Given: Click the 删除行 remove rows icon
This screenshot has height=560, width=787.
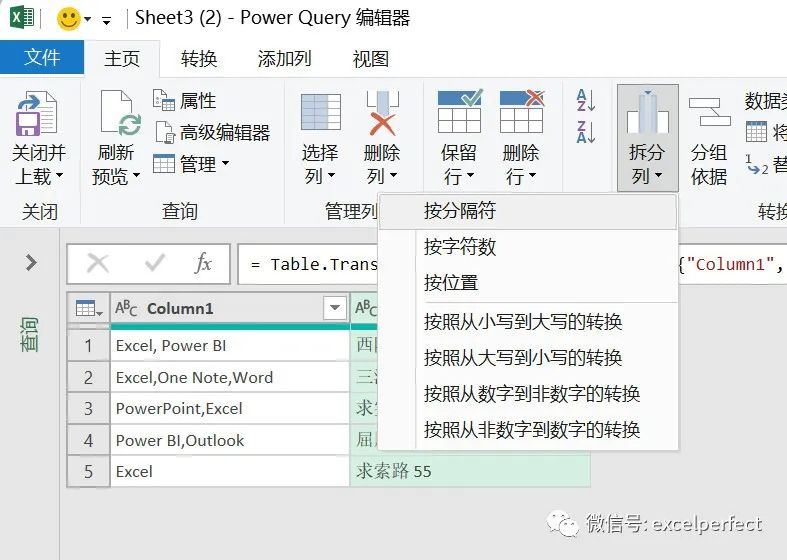Looking at the screenshot, I should pos(521,111).
